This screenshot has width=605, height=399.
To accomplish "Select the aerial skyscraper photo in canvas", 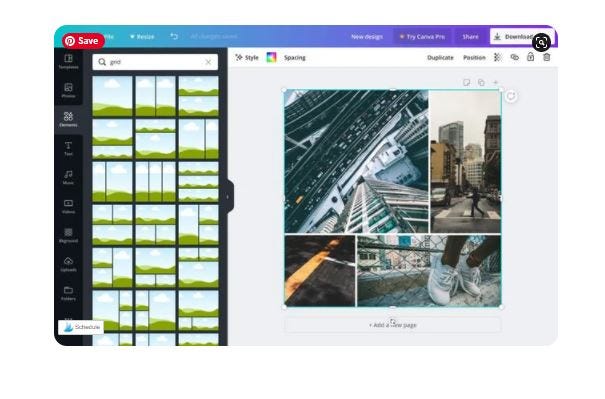I will click(356, 161).
